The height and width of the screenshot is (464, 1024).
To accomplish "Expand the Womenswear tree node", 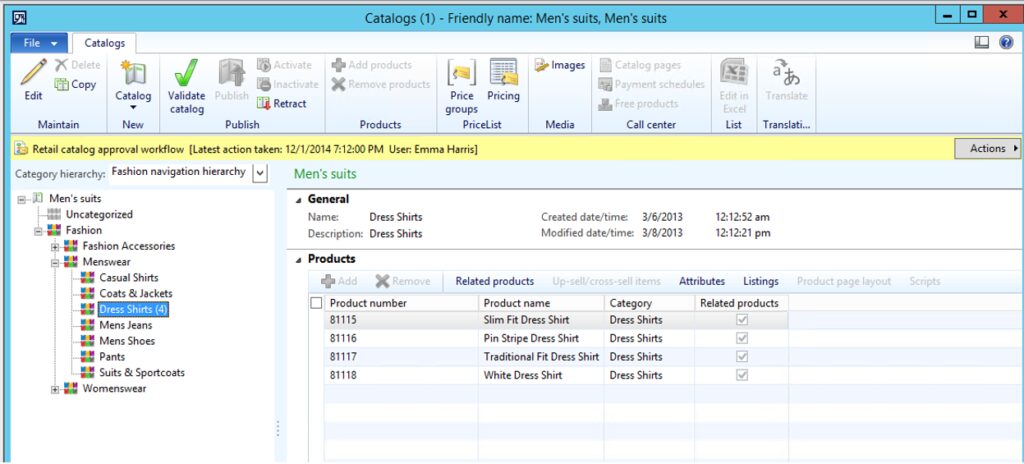I will pyautogui.click(x=56, y=389).
